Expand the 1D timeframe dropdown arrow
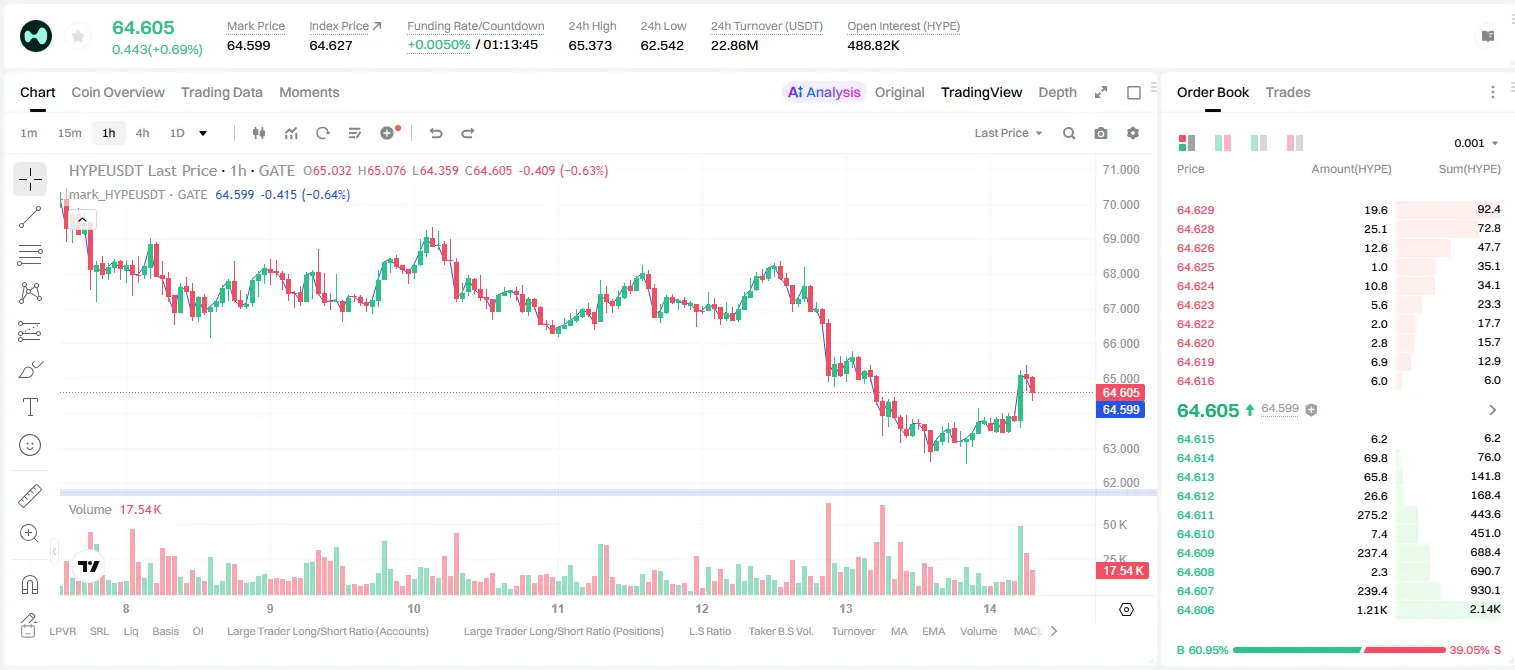 (203, 133)
